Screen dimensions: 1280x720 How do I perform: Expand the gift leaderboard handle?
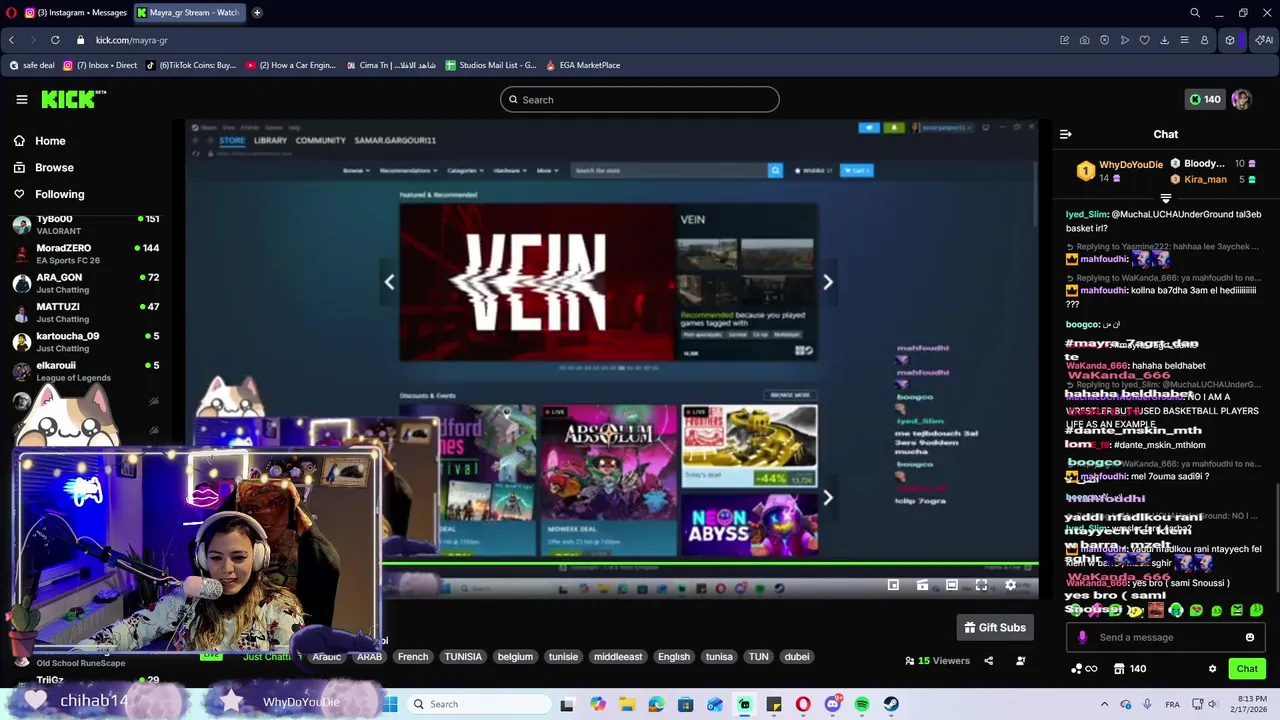[1165, 198]
